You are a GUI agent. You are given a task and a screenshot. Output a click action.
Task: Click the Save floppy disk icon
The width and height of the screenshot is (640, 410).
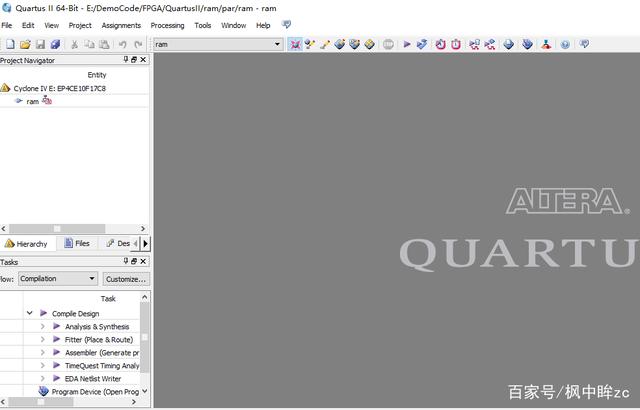tap(40, 44)
